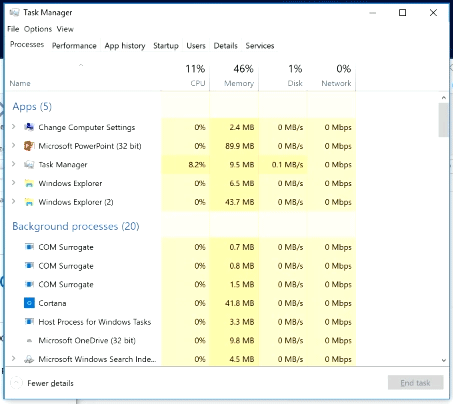453x404 pixels.
Task: Click the End task button
Action: (x=415, y=383)
